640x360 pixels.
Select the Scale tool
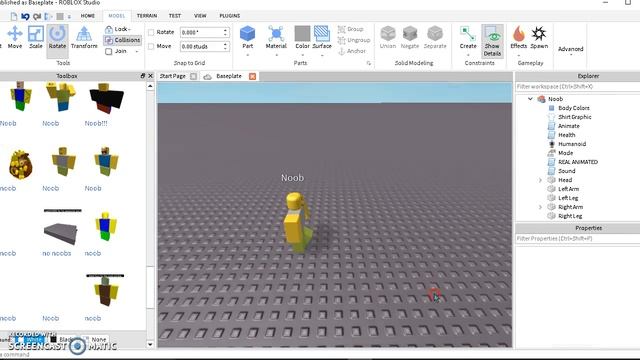pyautogui.click(x=36, y=37)
